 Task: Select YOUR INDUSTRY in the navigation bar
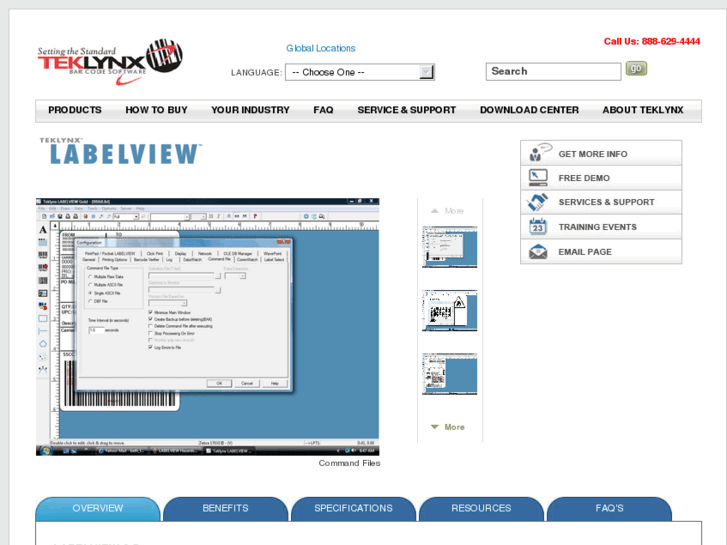point(250,110)
